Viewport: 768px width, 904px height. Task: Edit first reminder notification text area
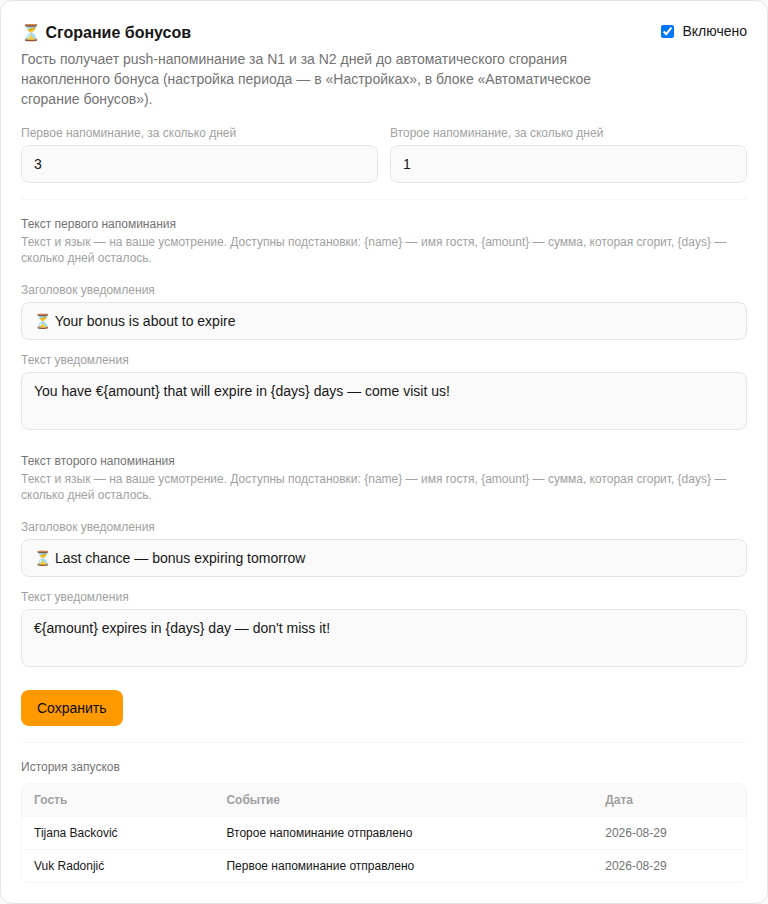coord(384,401)
